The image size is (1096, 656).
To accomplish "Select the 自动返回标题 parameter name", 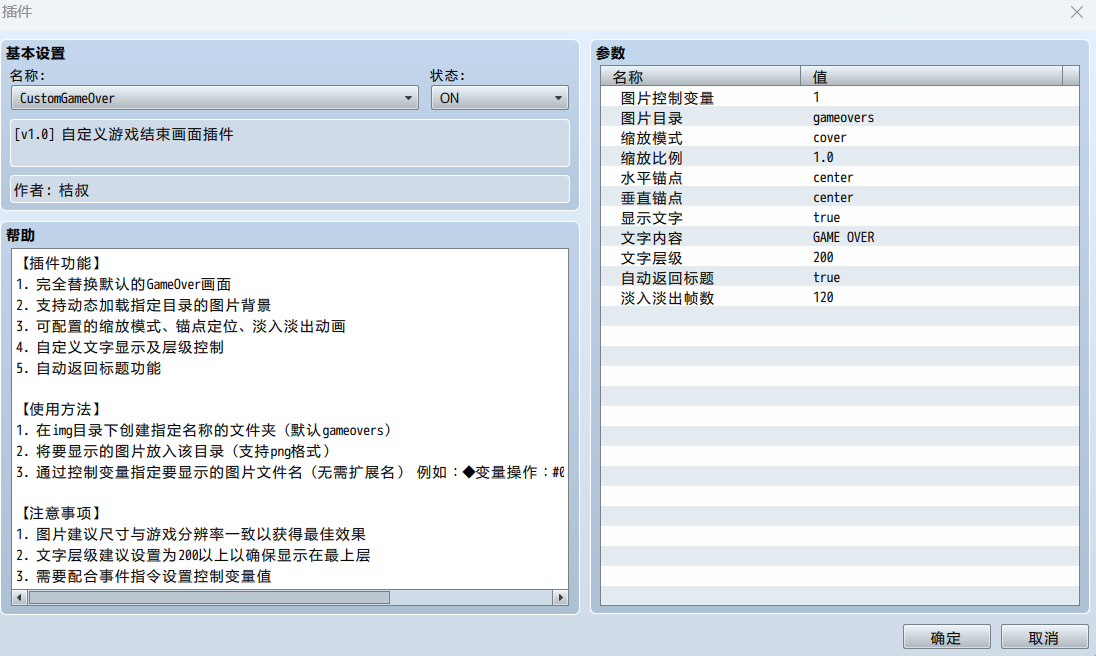I will pos(668,278).
